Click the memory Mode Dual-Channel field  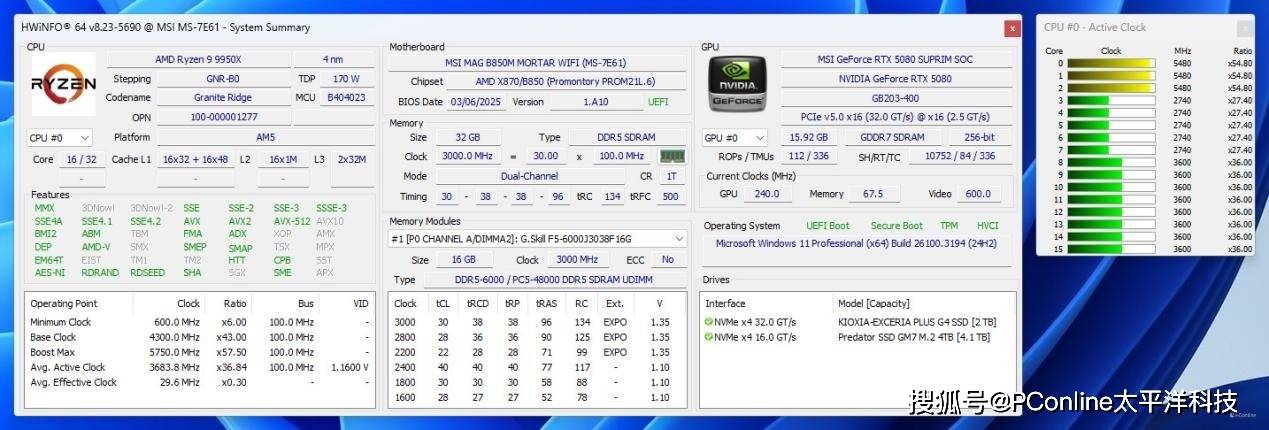click(x=532, y=176)
